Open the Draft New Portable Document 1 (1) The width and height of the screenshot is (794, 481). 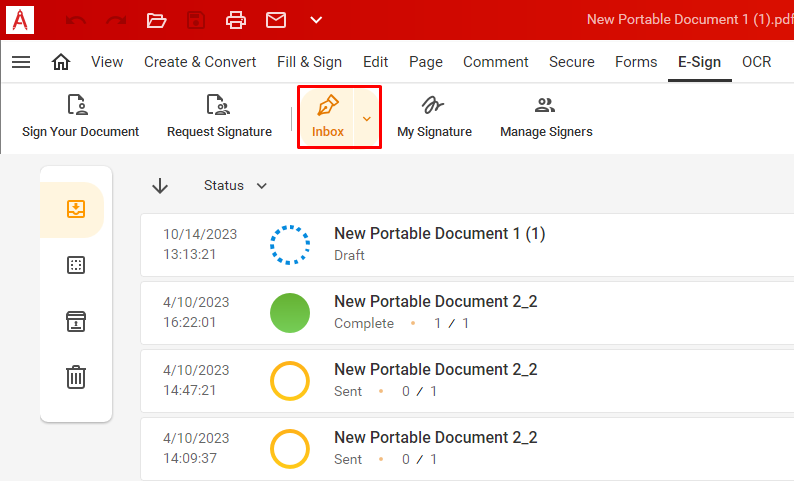[x=467, y=245]
